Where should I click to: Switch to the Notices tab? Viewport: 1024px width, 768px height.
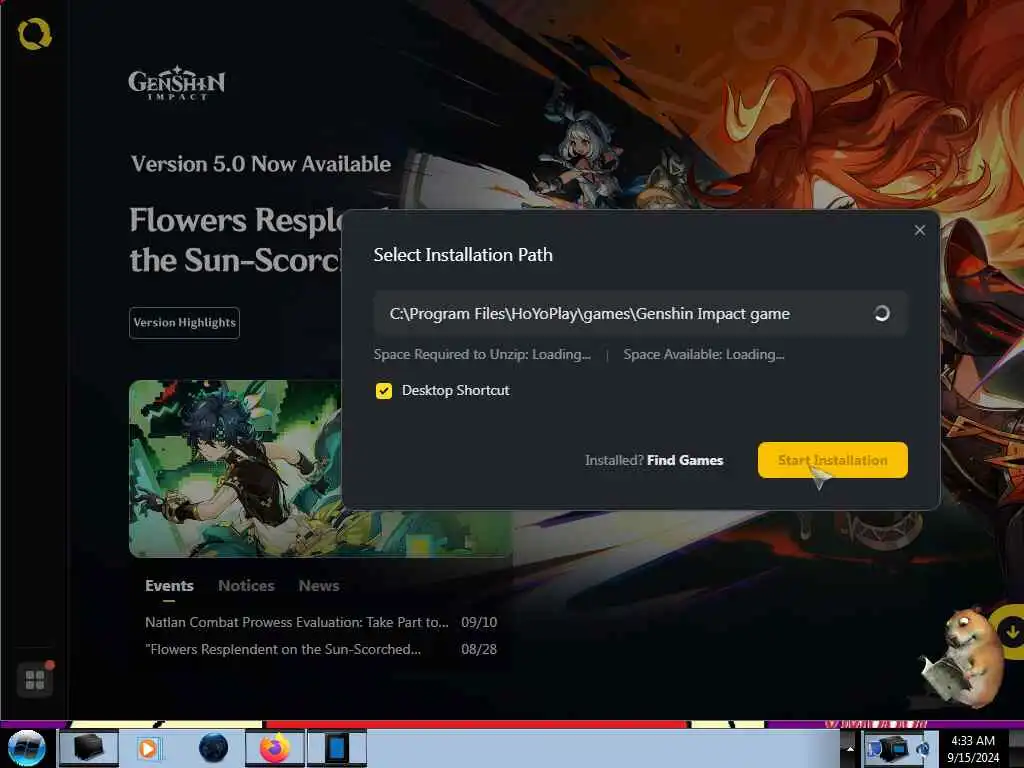pos(246,586)
